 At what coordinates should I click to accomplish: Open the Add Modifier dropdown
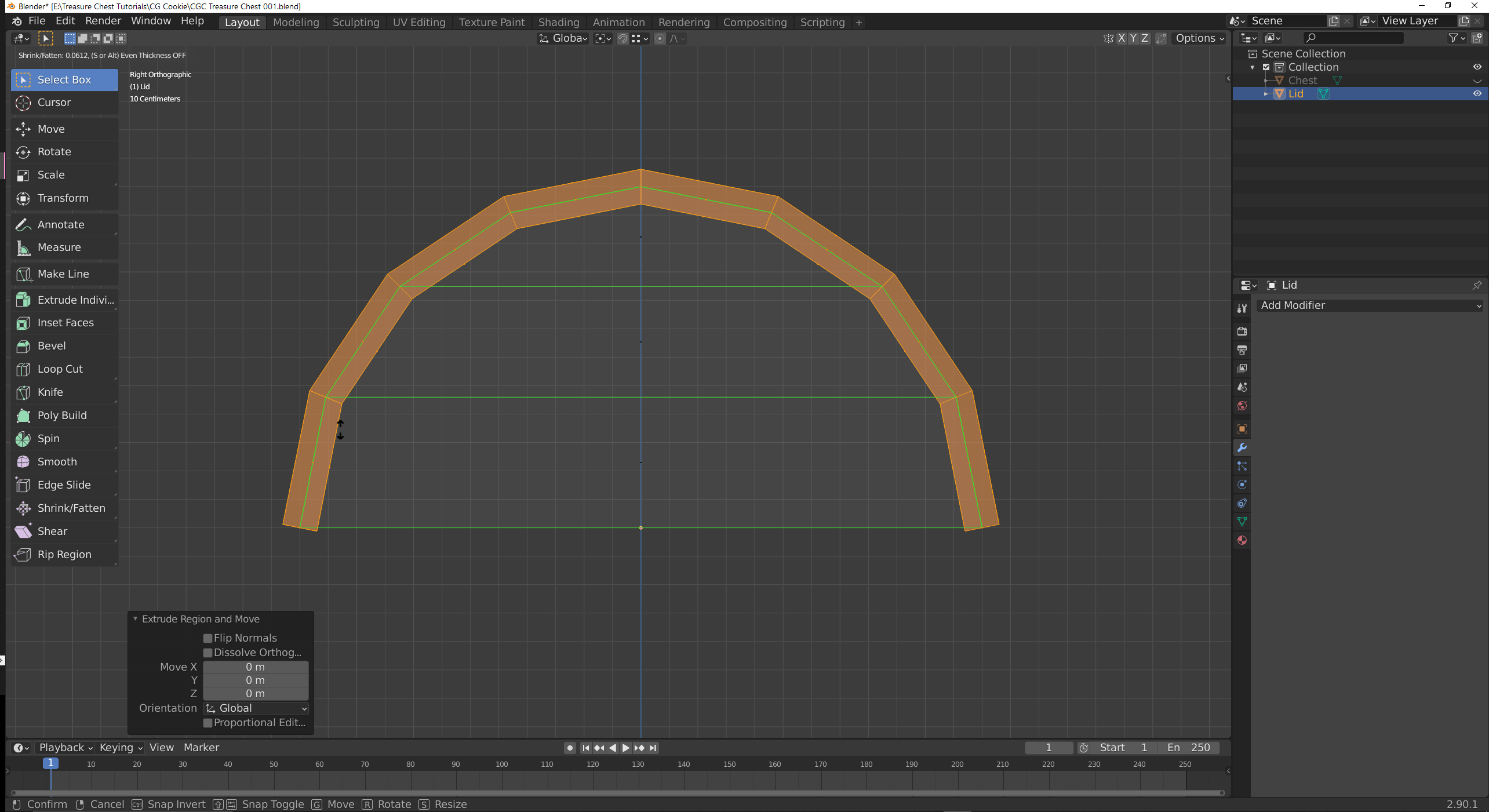click(1370, 305)
